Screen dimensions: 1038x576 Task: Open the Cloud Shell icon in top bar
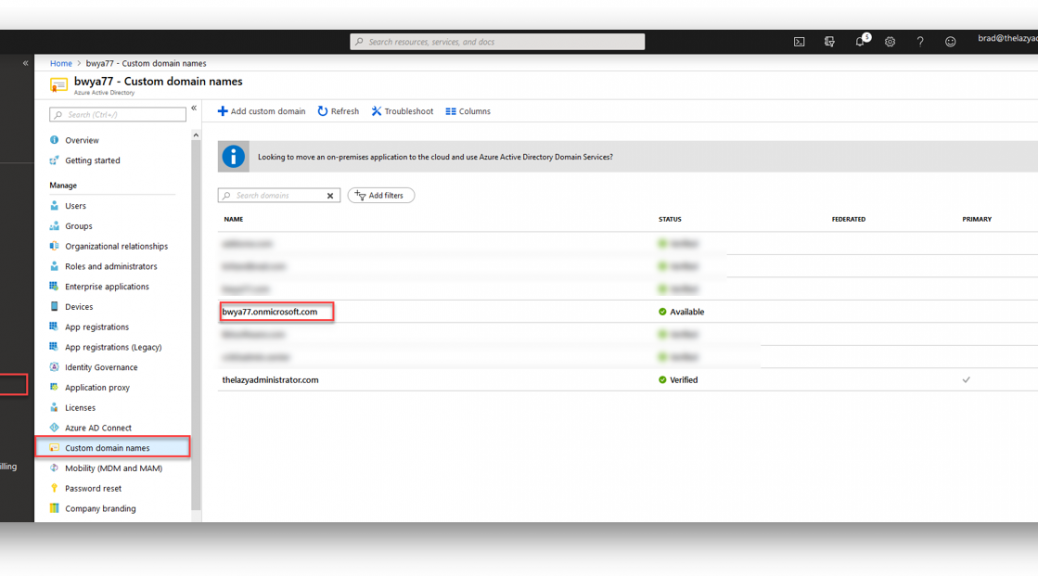[799, 42]
